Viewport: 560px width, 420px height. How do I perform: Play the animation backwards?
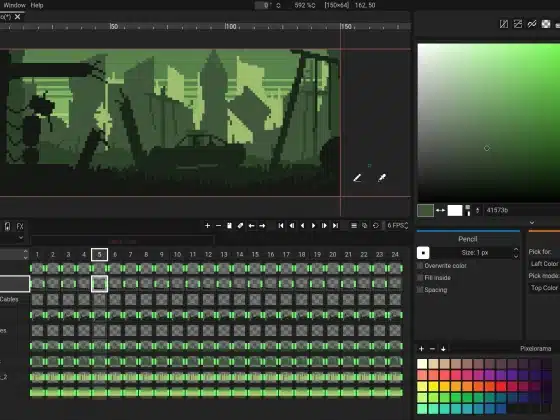302,225
